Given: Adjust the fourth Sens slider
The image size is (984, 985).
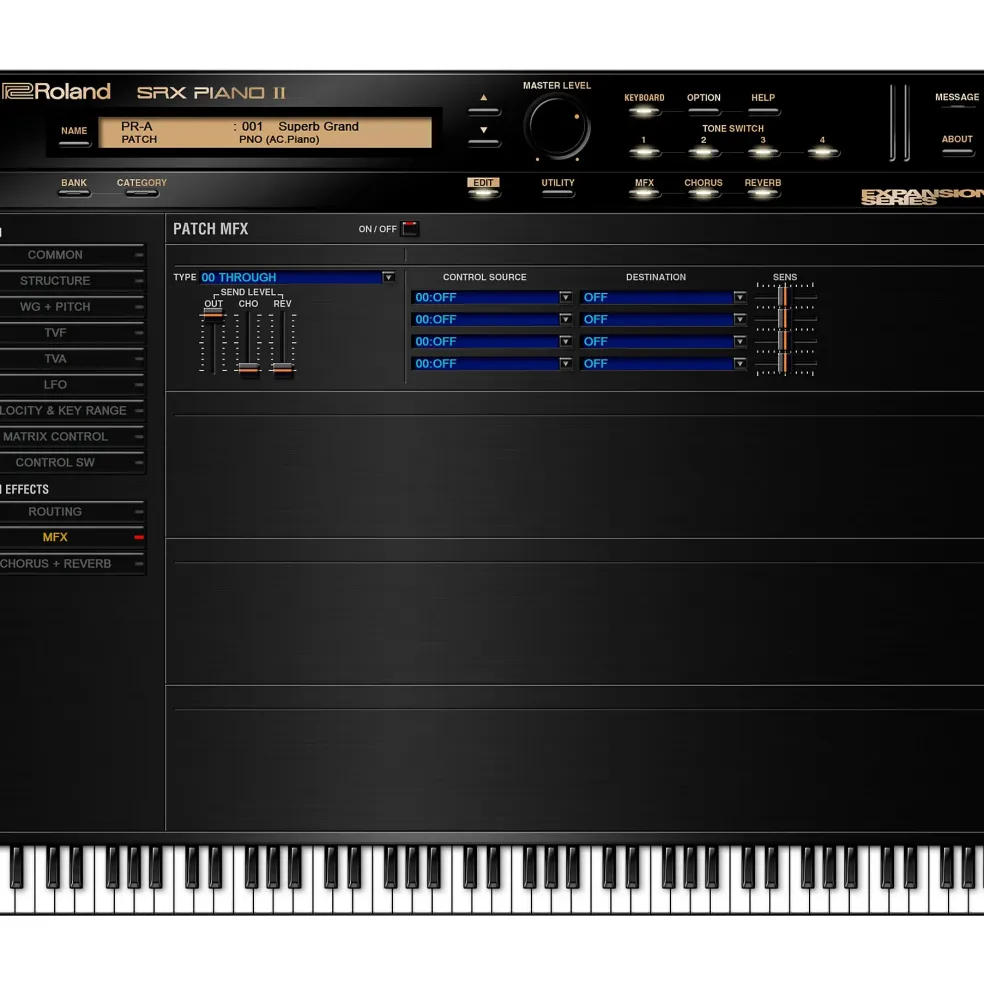Looking at the screenshot, I should 783,363.
